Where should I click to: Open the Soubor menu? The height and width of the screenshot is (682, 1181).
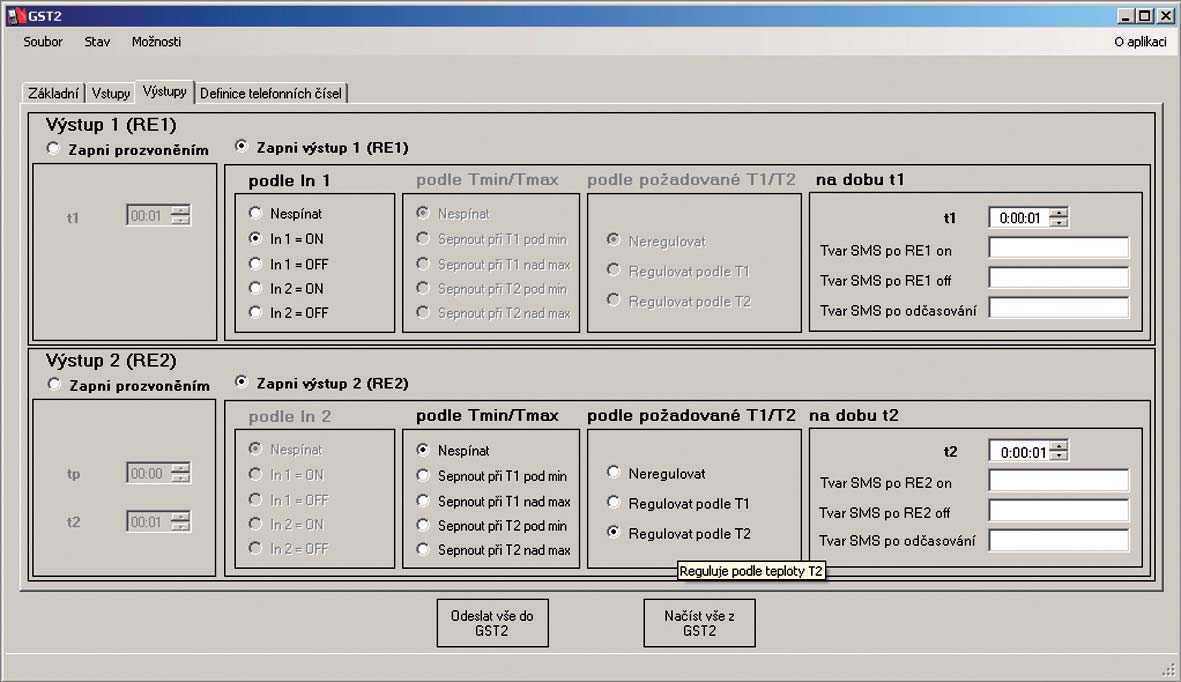pyautogui.click(x=43, y=41)
